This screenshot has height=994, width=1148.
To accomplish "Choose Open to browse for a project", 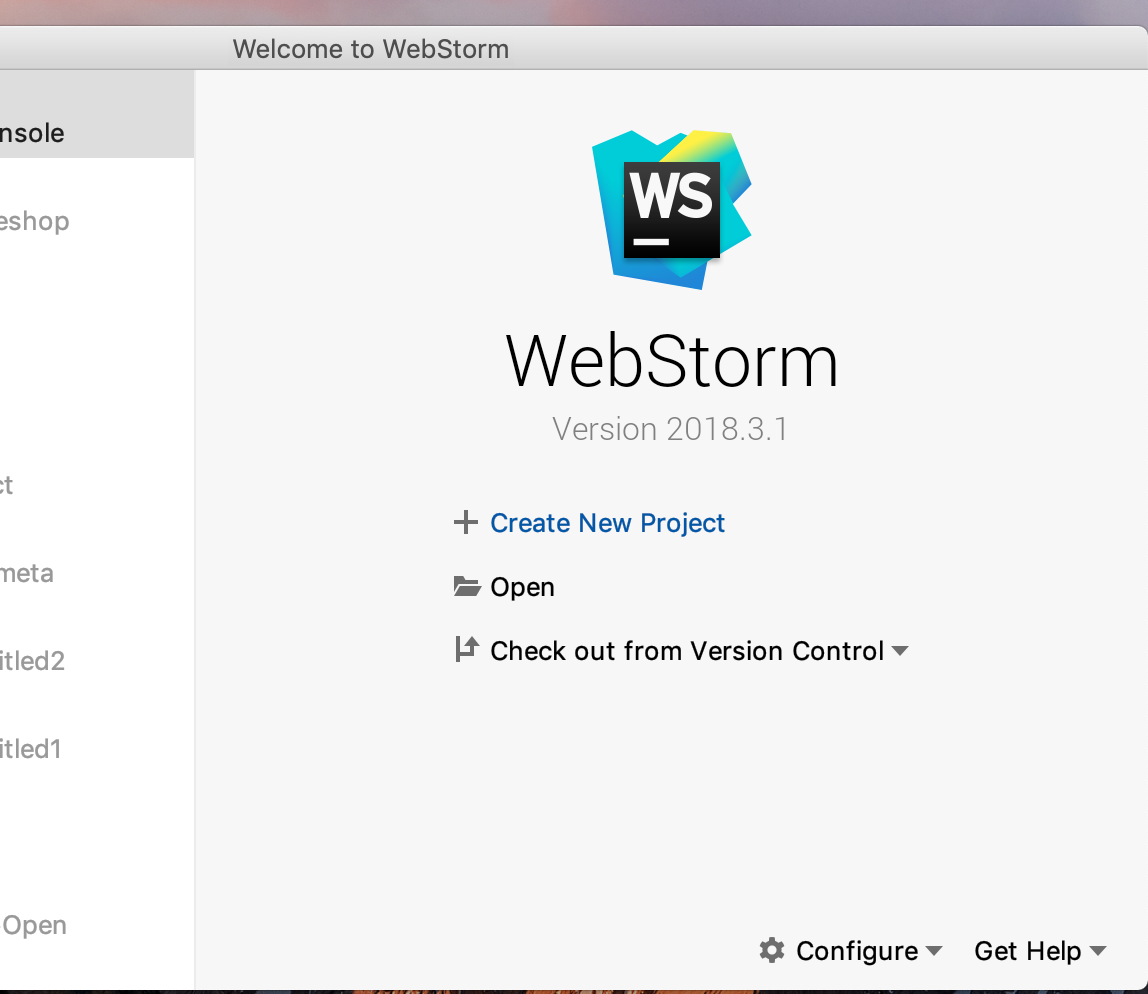I will (x=522, y=587).
